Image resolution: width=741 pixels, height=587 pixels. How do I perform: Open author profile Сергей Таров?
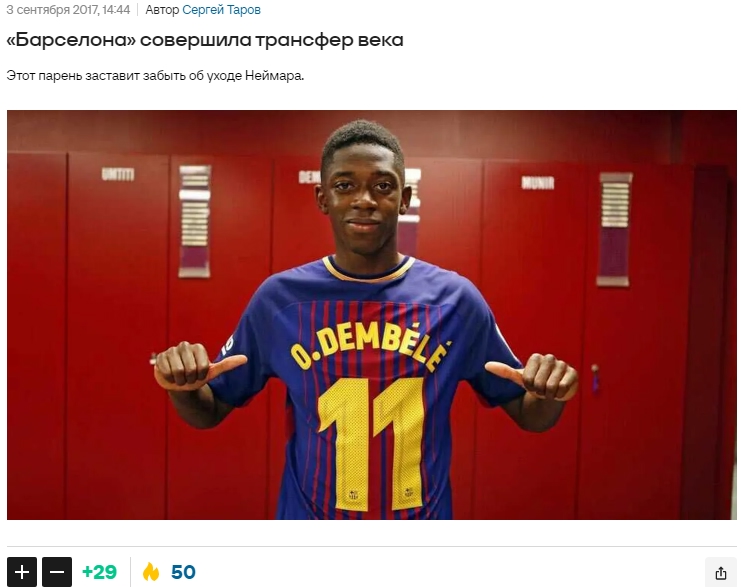[221, 9]
